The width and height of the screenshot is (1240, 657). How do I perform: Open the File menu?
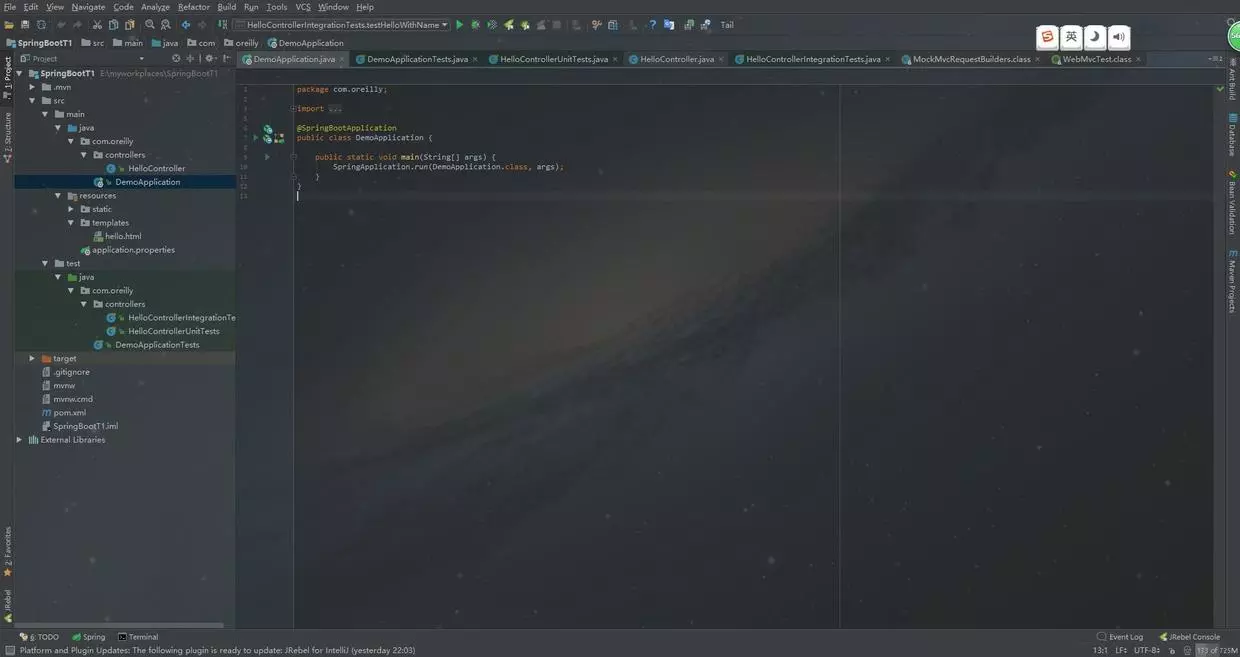tap(9, 7)
